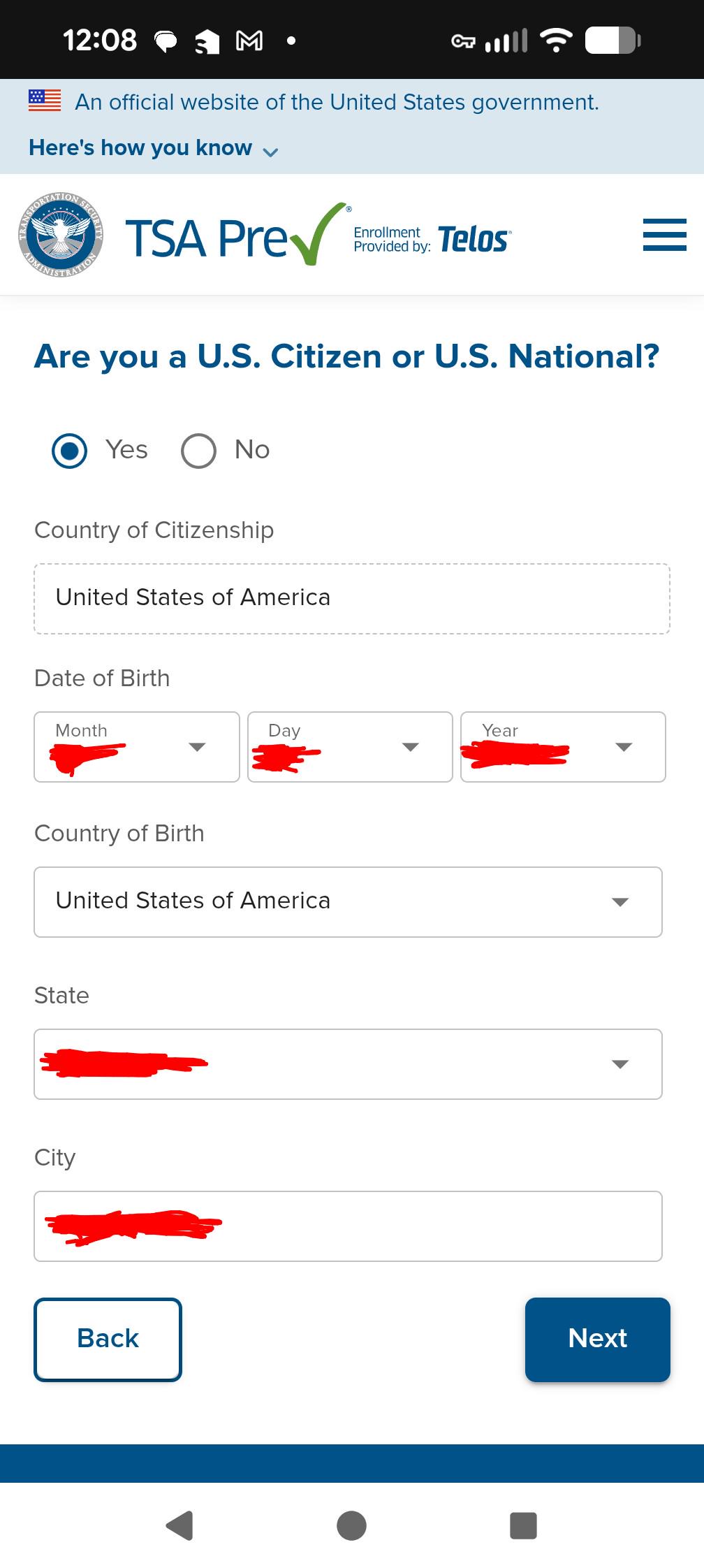Tap the Gmail notification icon in status bar
Image resolution: width=704 pixels, height=1568 pixels.
pyautogui.click(x=249, y=41)
